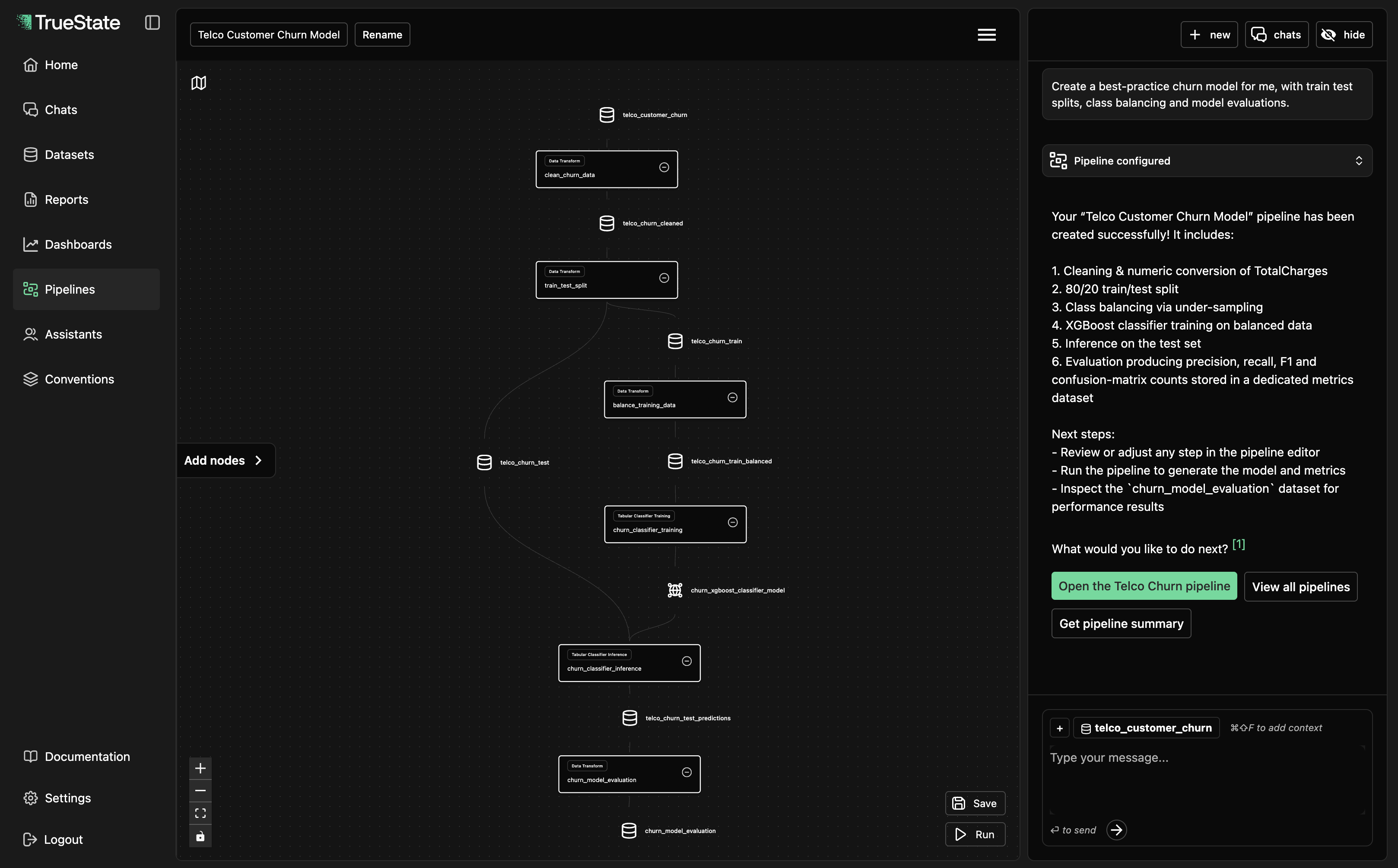Collapse the clean_churn_data node
This screenshot has width=1398, height=868.
(664, 168)
